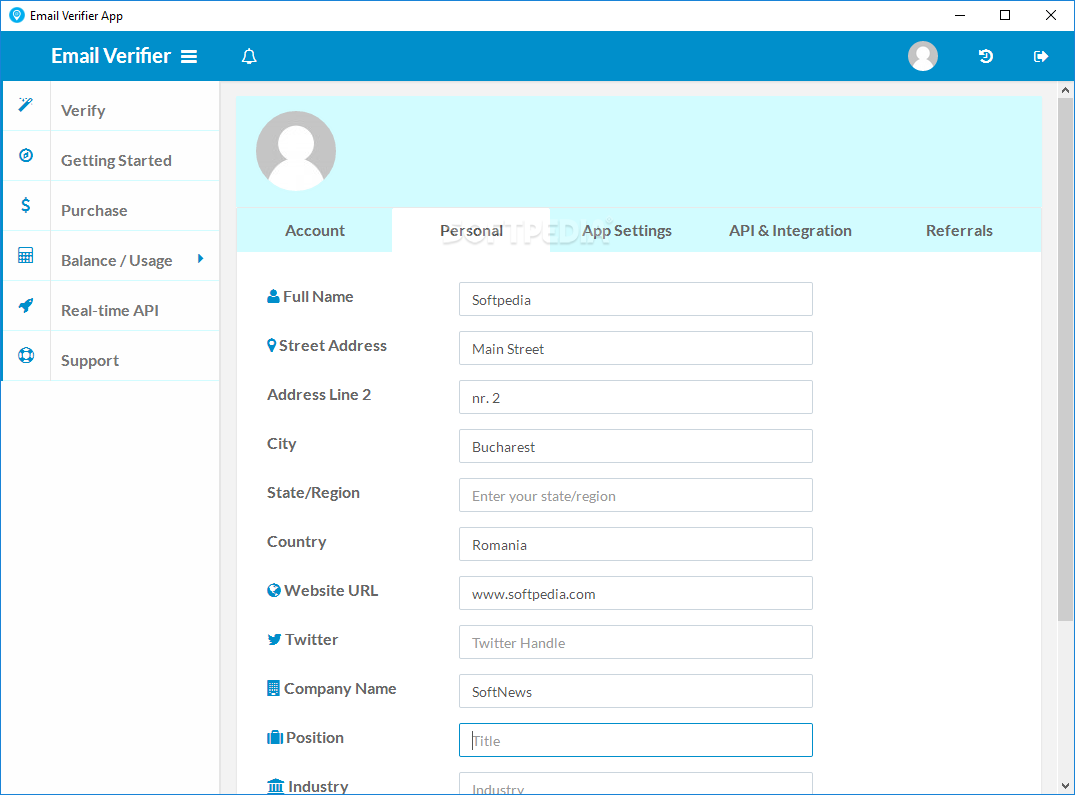Switch to App Settings tab

[627, 230]
